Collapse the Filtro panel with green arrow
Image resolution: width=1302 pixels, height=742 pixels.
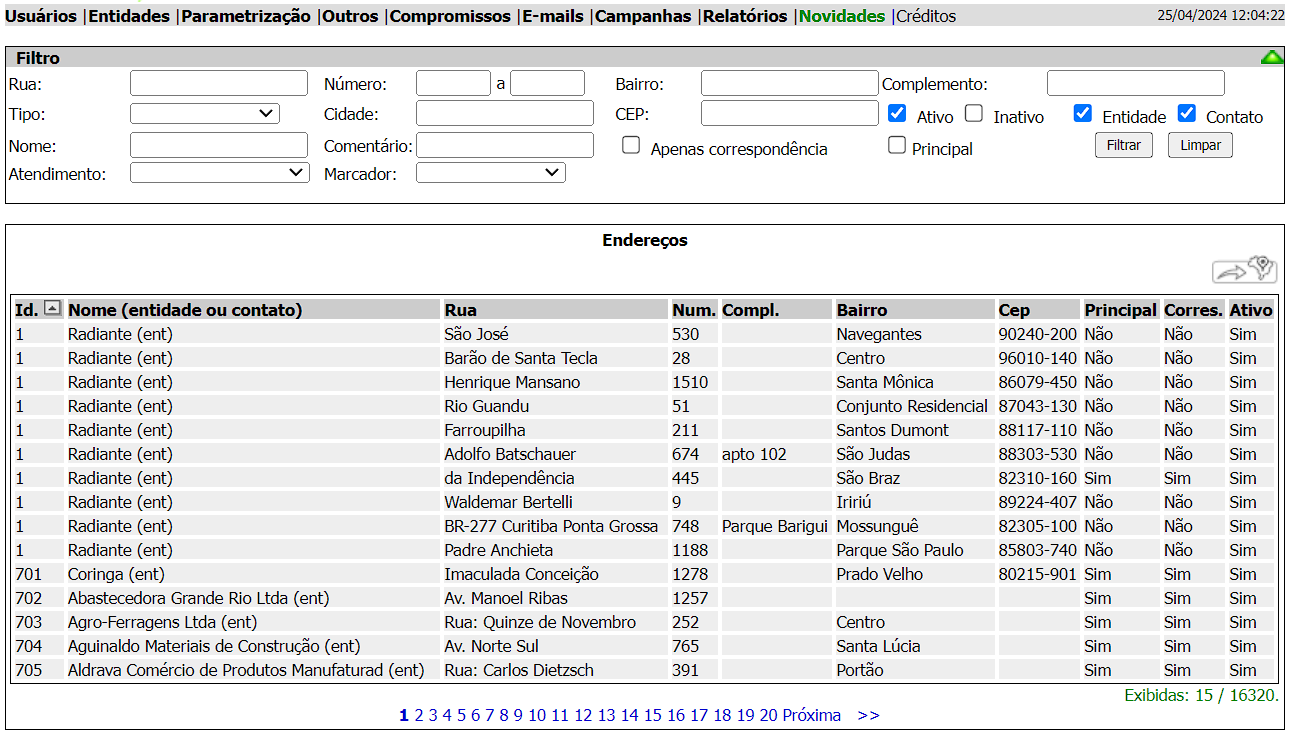point(1272,58)
